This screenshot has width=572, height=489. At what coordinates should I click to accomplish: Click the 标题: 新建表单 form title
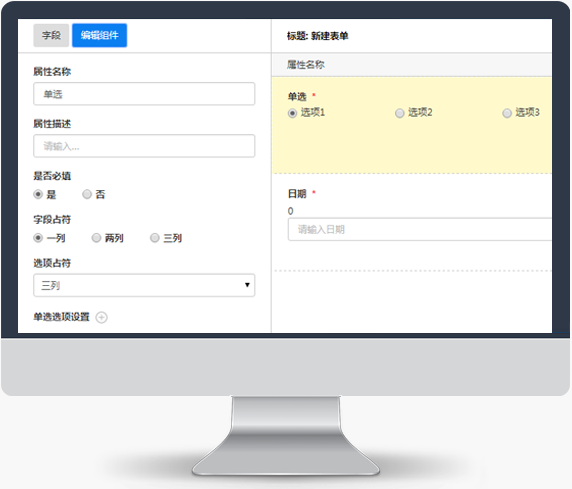(x=317, y=36)
